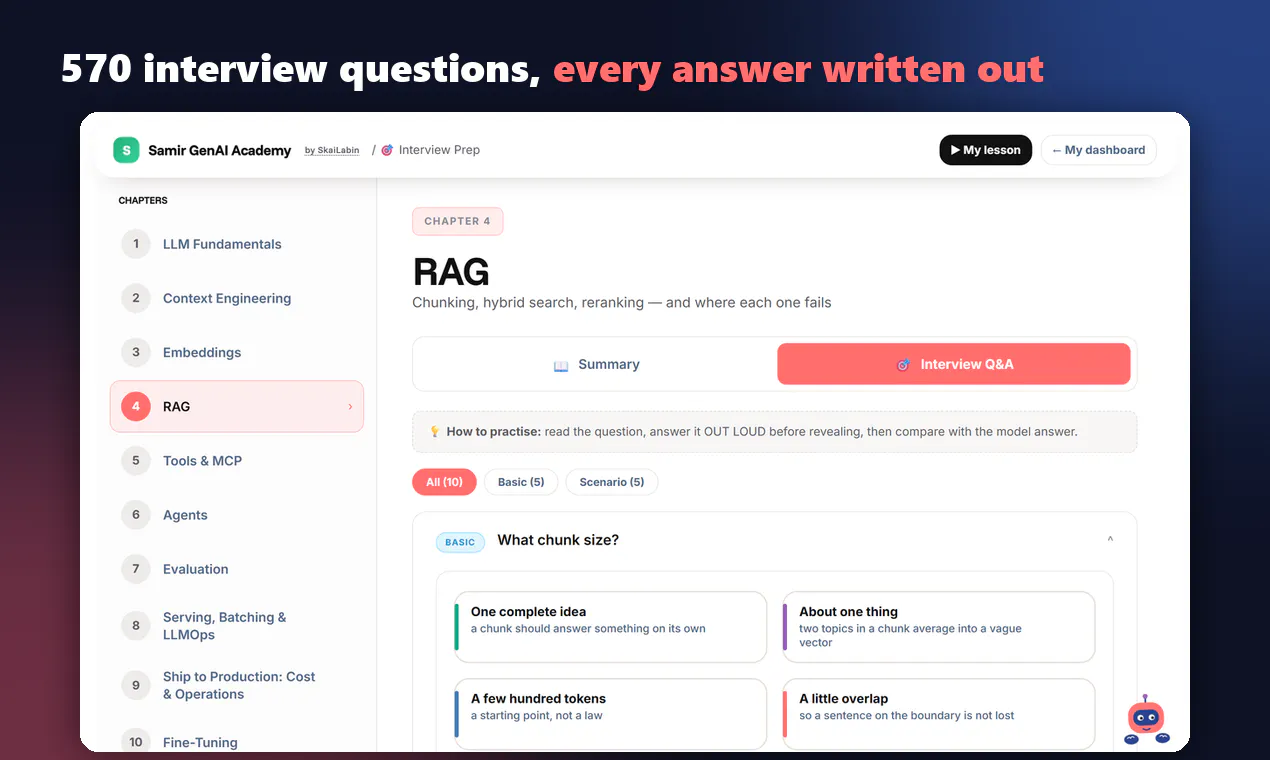Open Ship to Production chapter
Screen dimensions: 1270x760
[x=237, y=685]
